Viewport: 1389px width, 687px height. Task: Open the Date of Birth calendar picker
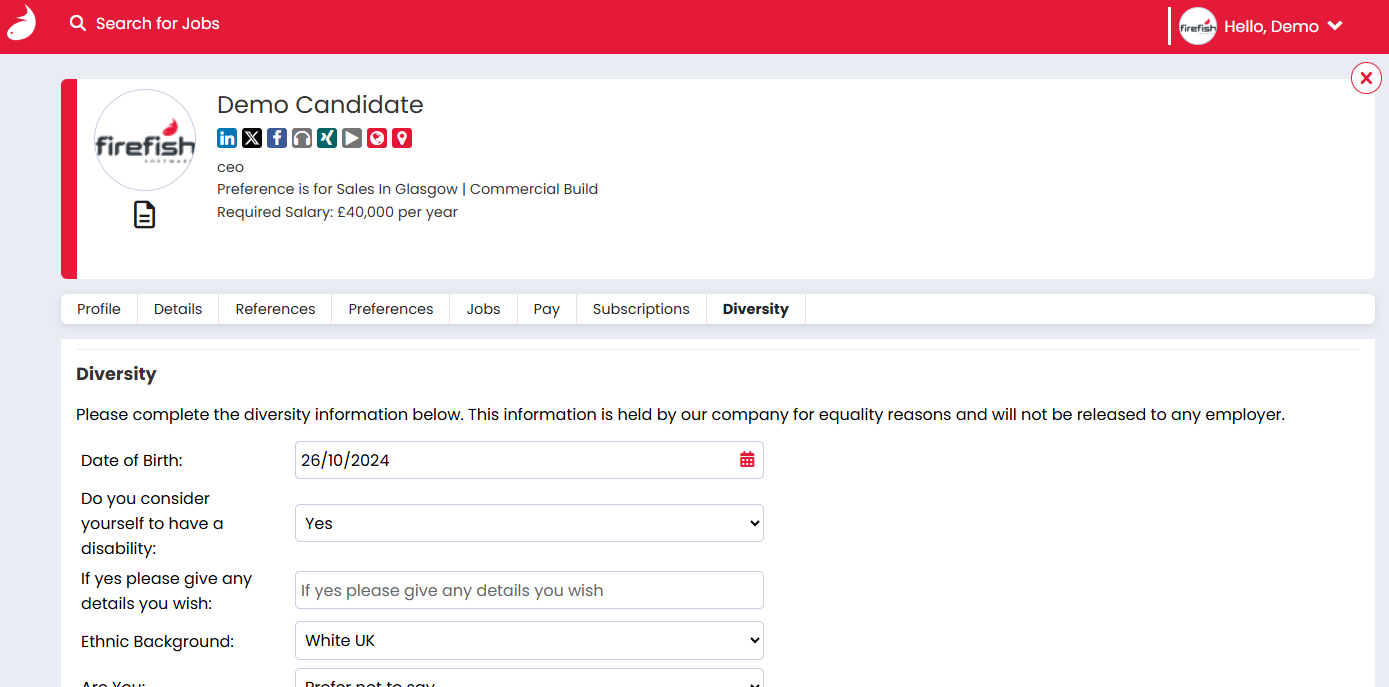pos(747,460)
